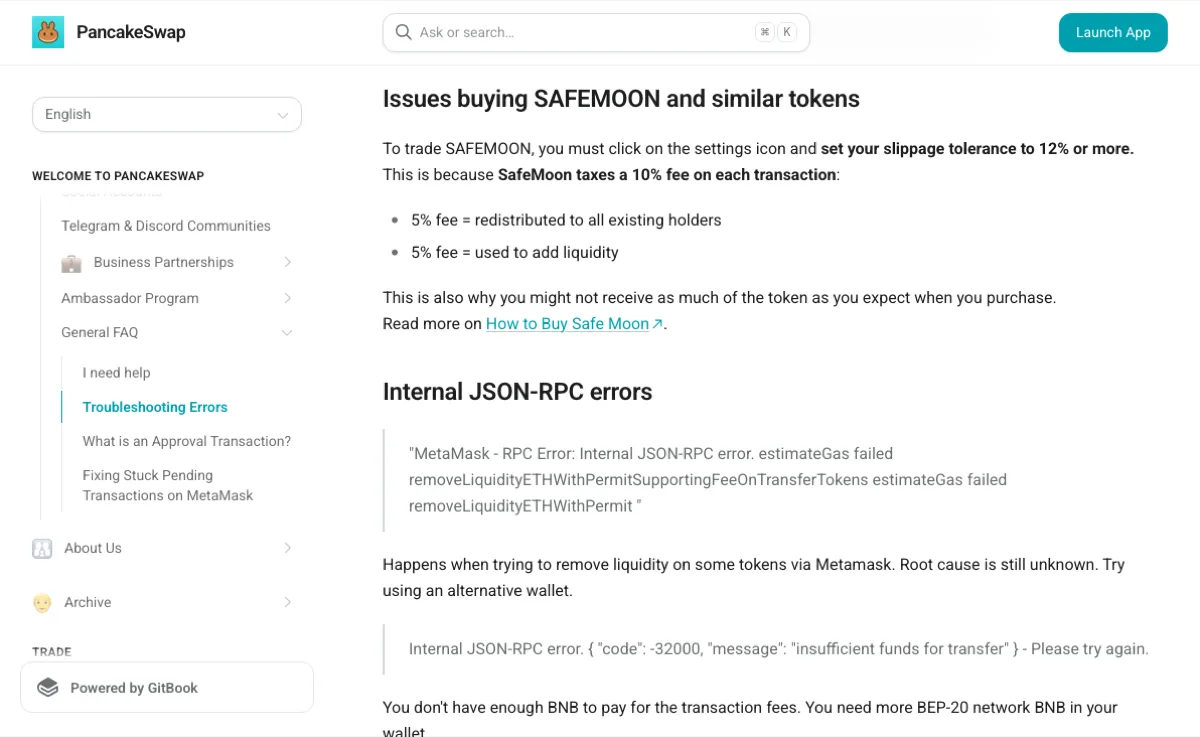Viewport: 1200px width, 737px height.
Task: Expand the Business Partnerships chevron
Action: 287,262
